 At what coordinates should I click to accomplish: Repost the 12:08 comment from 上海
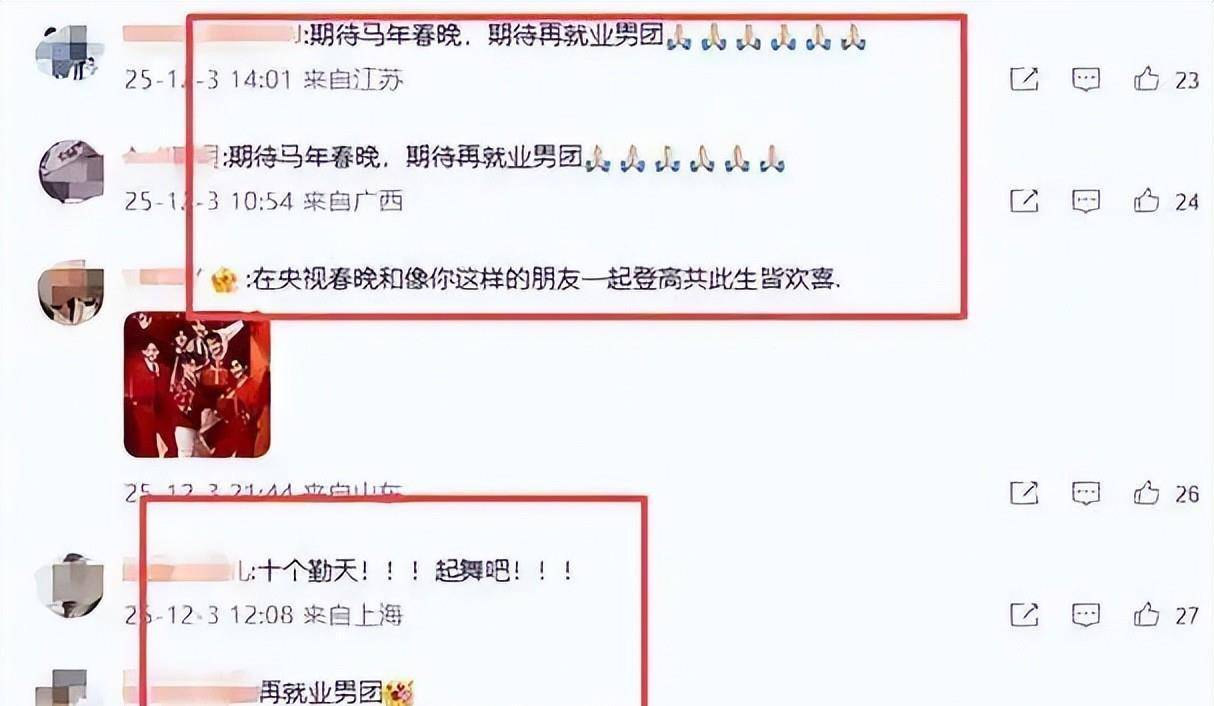(1024, 614)
